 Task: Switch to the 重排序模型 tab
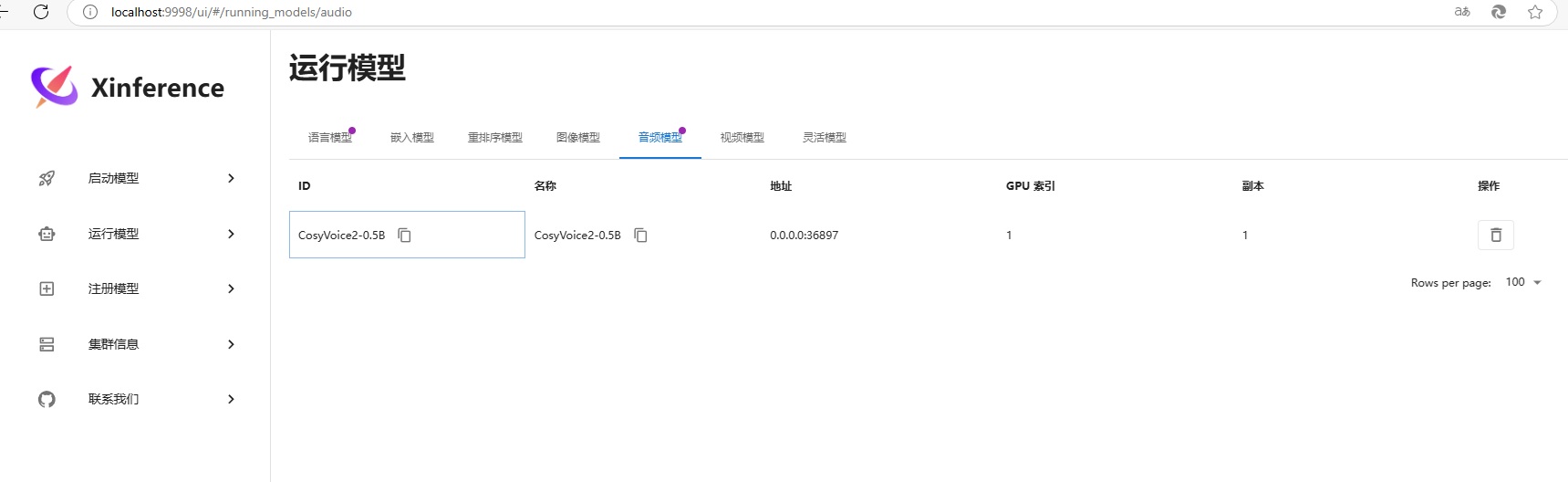click(495, 138)
